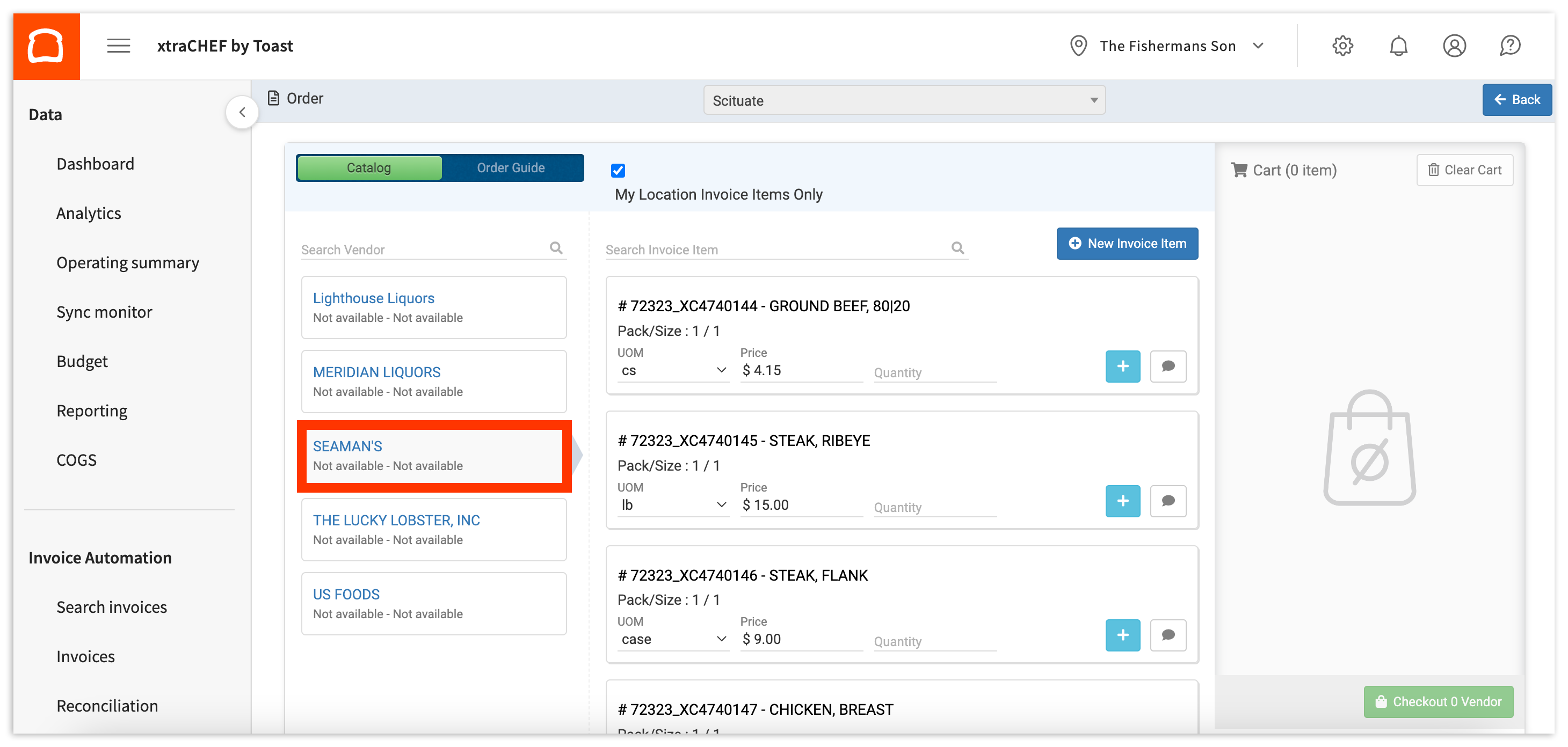Open the notifications bell

pos(1398,46)
